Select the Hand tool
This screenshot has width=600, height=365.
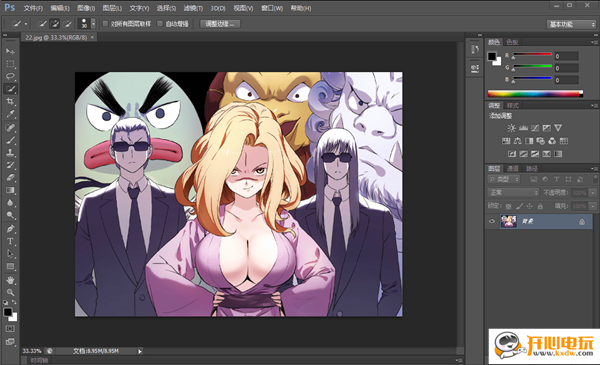[10, 280]
